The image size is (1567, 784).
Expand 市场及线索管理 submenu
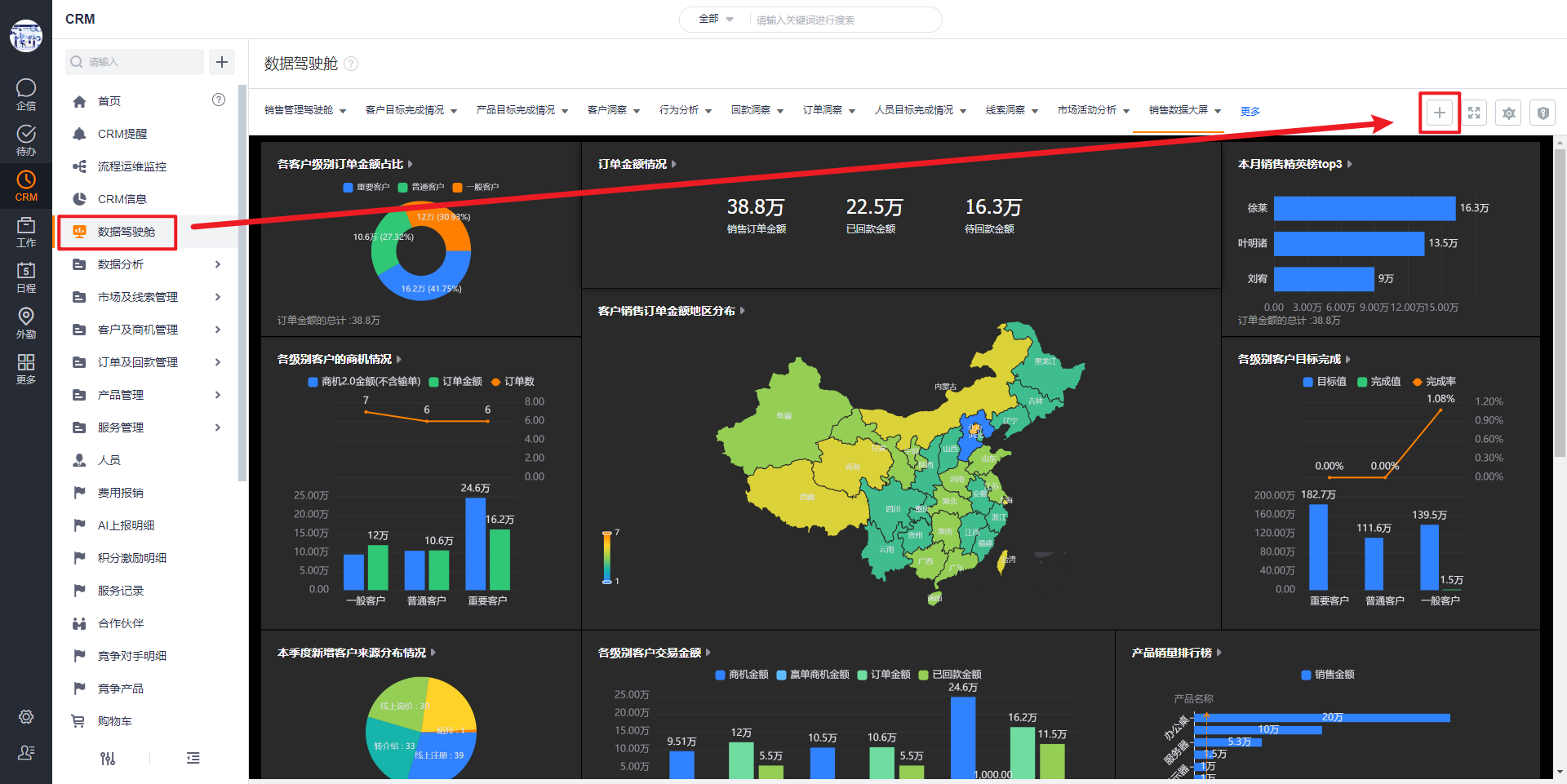pos(218,297)
